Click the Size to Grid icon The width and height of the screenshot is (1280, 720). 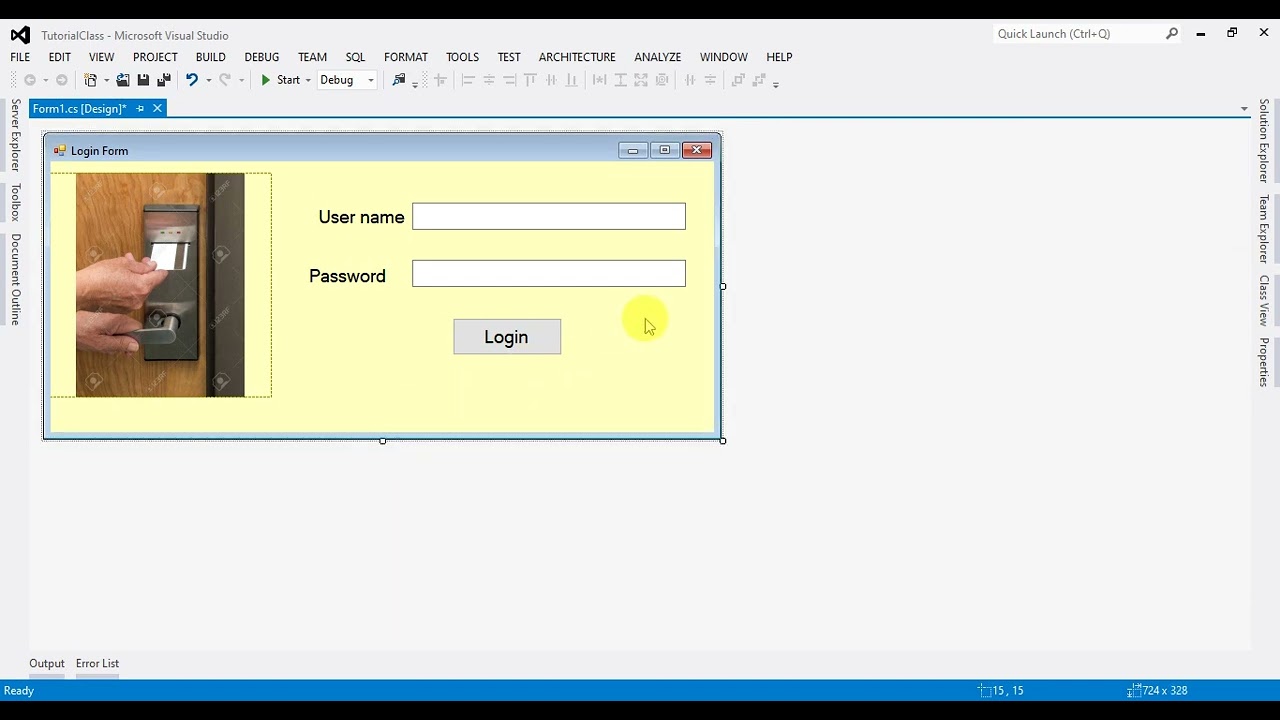(661, 80)
